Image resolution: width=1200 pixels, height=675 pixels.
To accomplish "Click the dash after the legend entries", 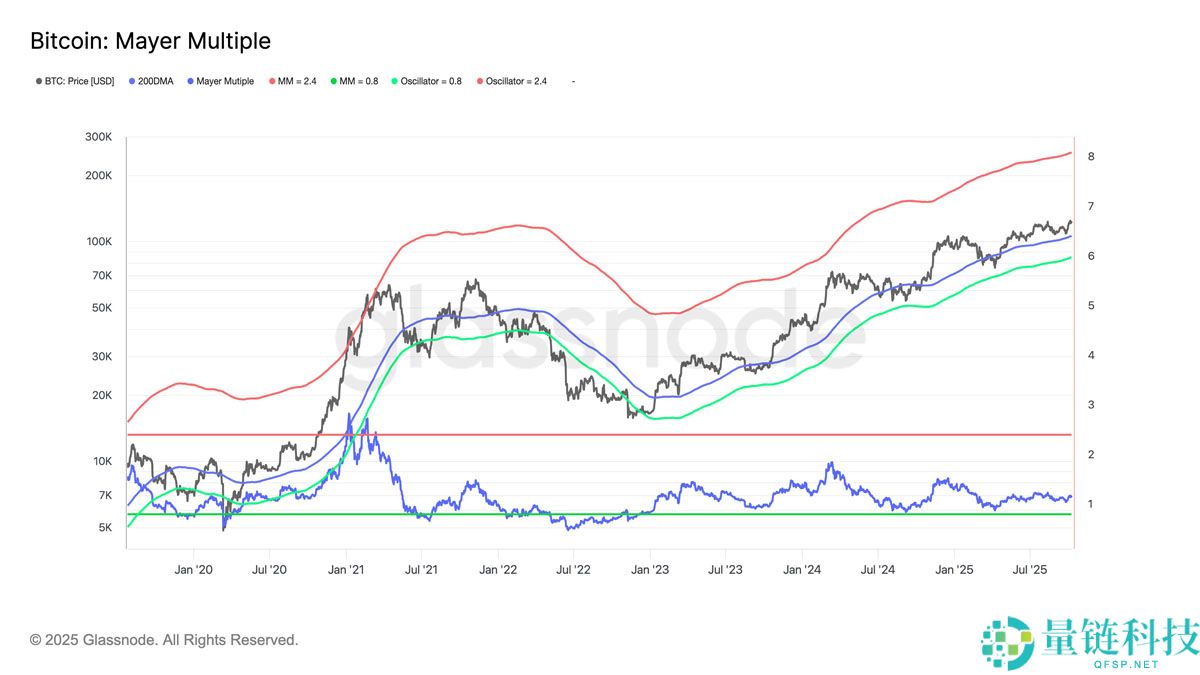I will click(573, 81).
